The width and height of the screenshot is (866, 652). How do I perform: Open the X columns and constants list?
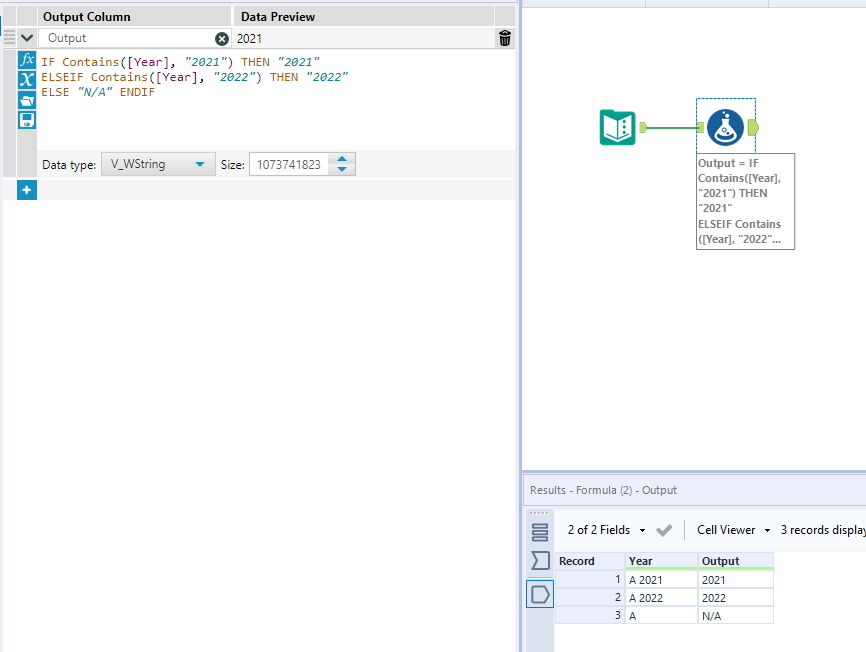[x=27, y=80]
